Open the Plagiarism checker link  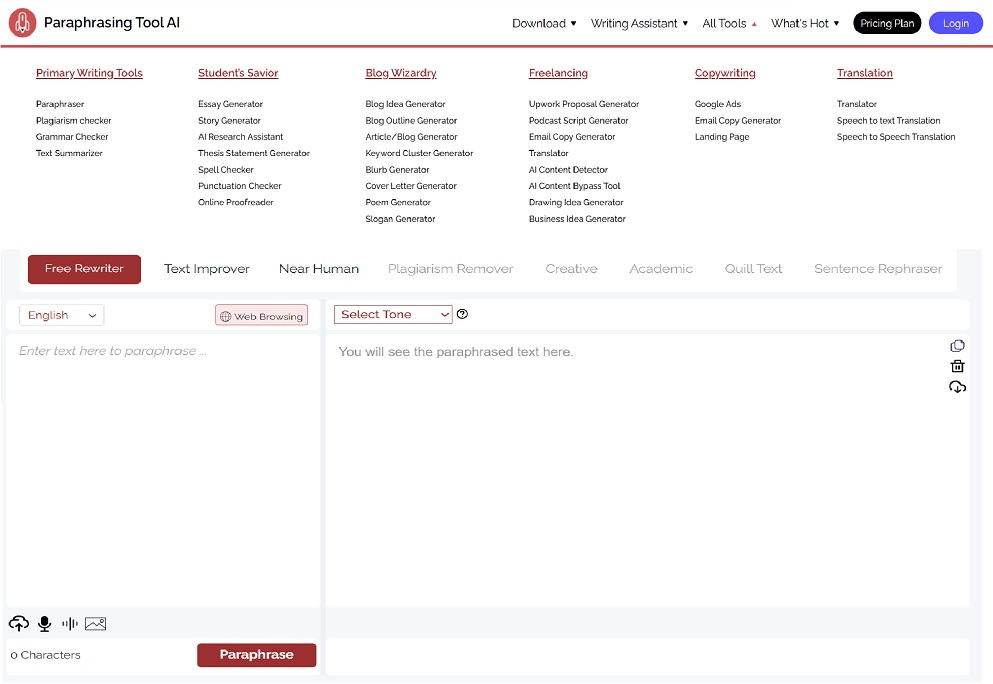73,120
